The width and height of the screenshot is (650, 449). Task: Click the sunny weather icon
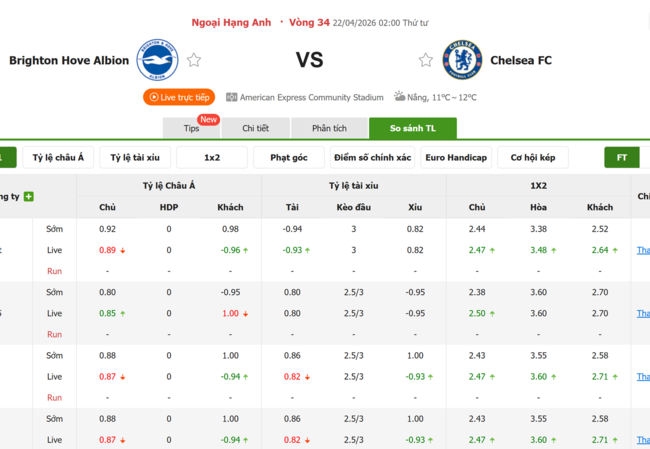tap(399, 97)
